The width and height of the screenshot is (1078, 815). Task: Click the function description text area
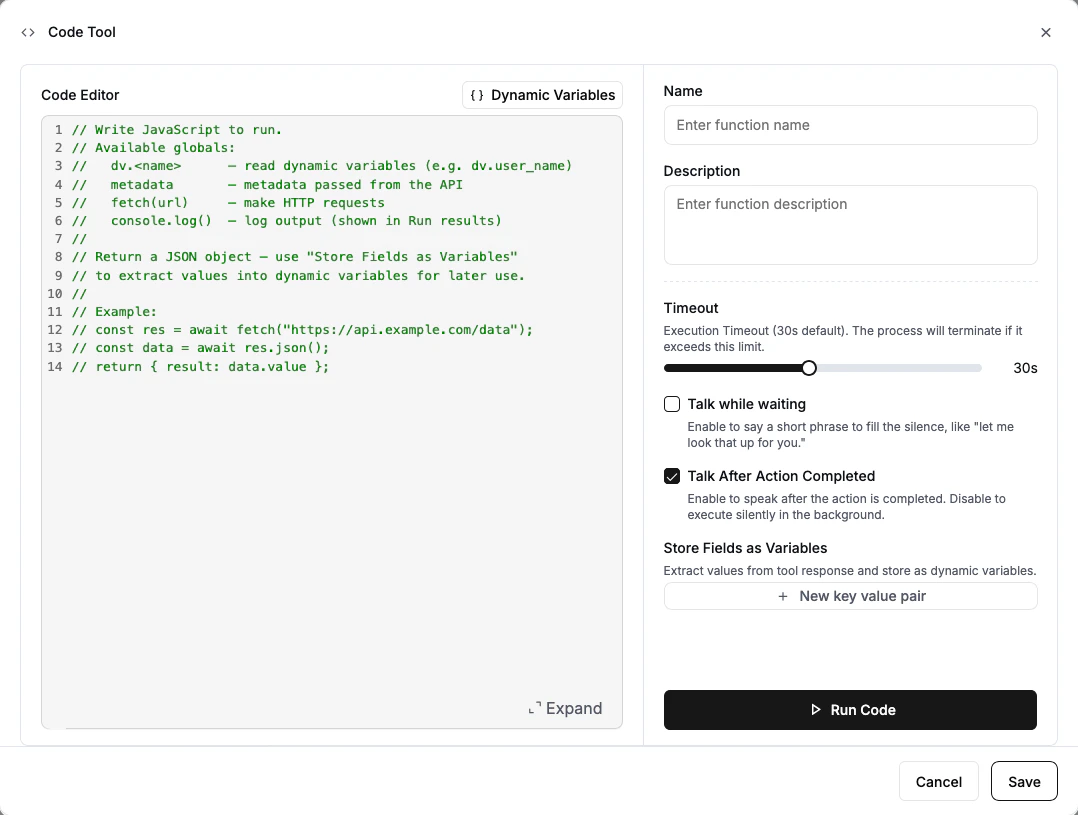click(850, 224)
